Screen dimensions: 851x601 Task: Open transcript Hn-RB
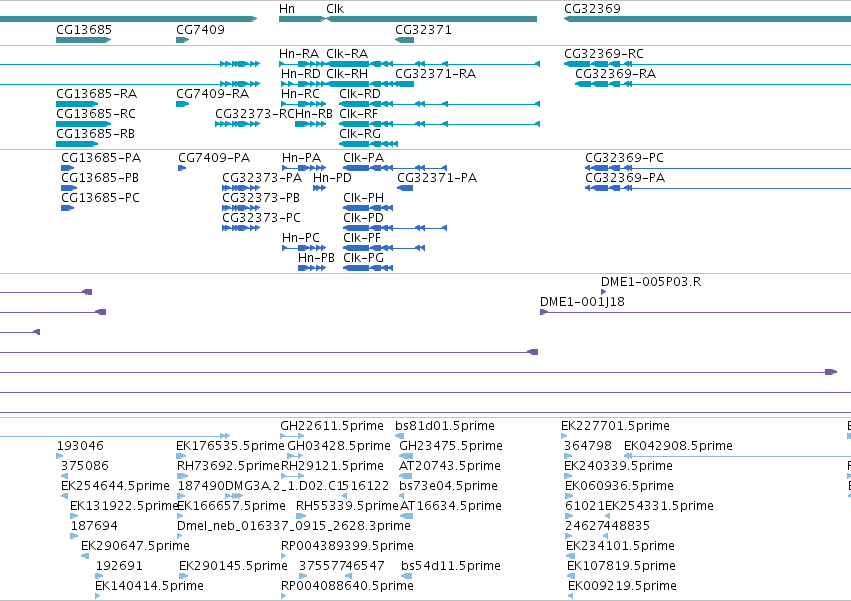(314, 113)
